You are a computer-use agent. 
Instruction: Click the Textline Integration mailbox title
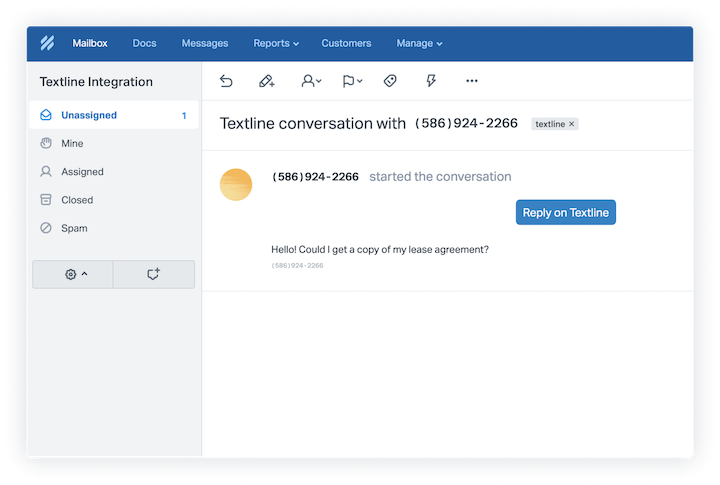(96, 82)
